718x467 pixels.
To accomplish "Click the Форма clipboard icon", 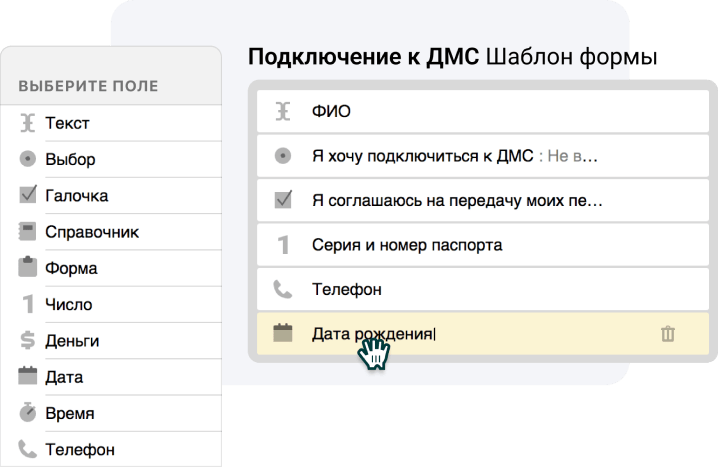I will pos(27,267).
